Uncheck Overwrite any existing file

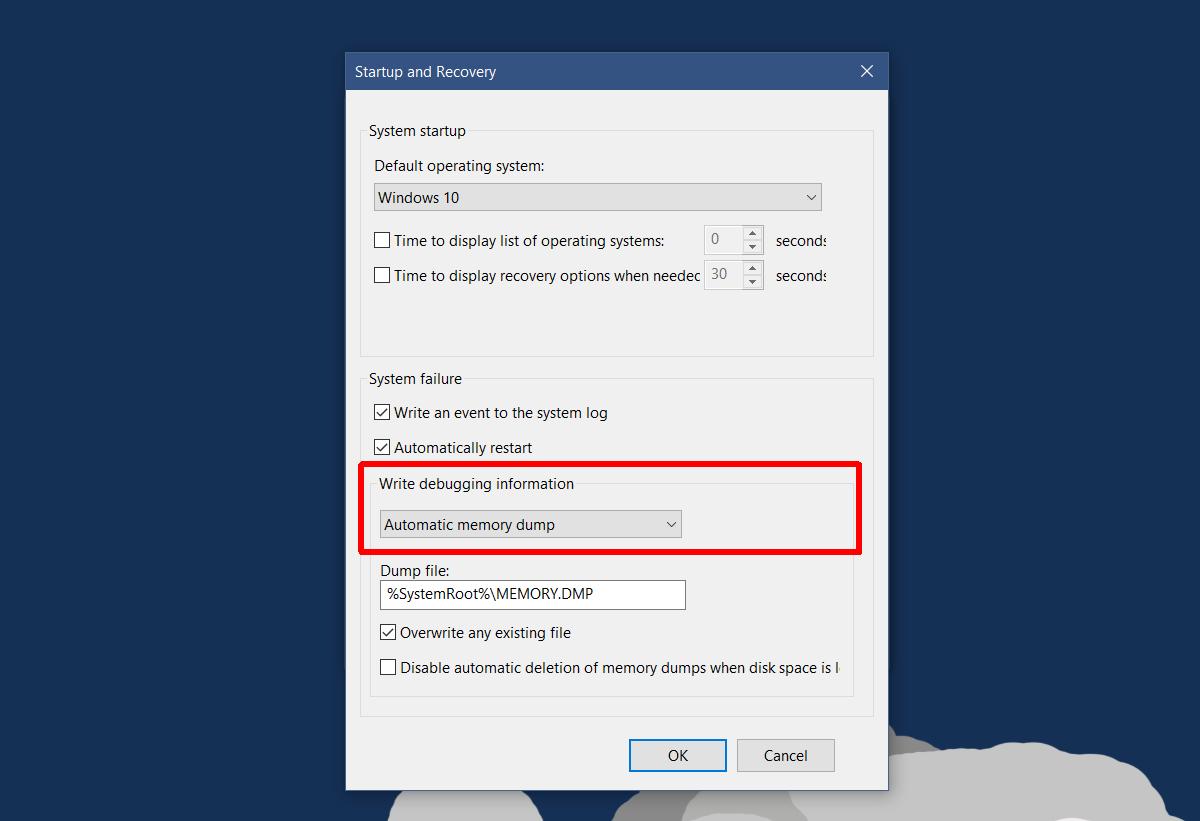click(x=388, y=632)
